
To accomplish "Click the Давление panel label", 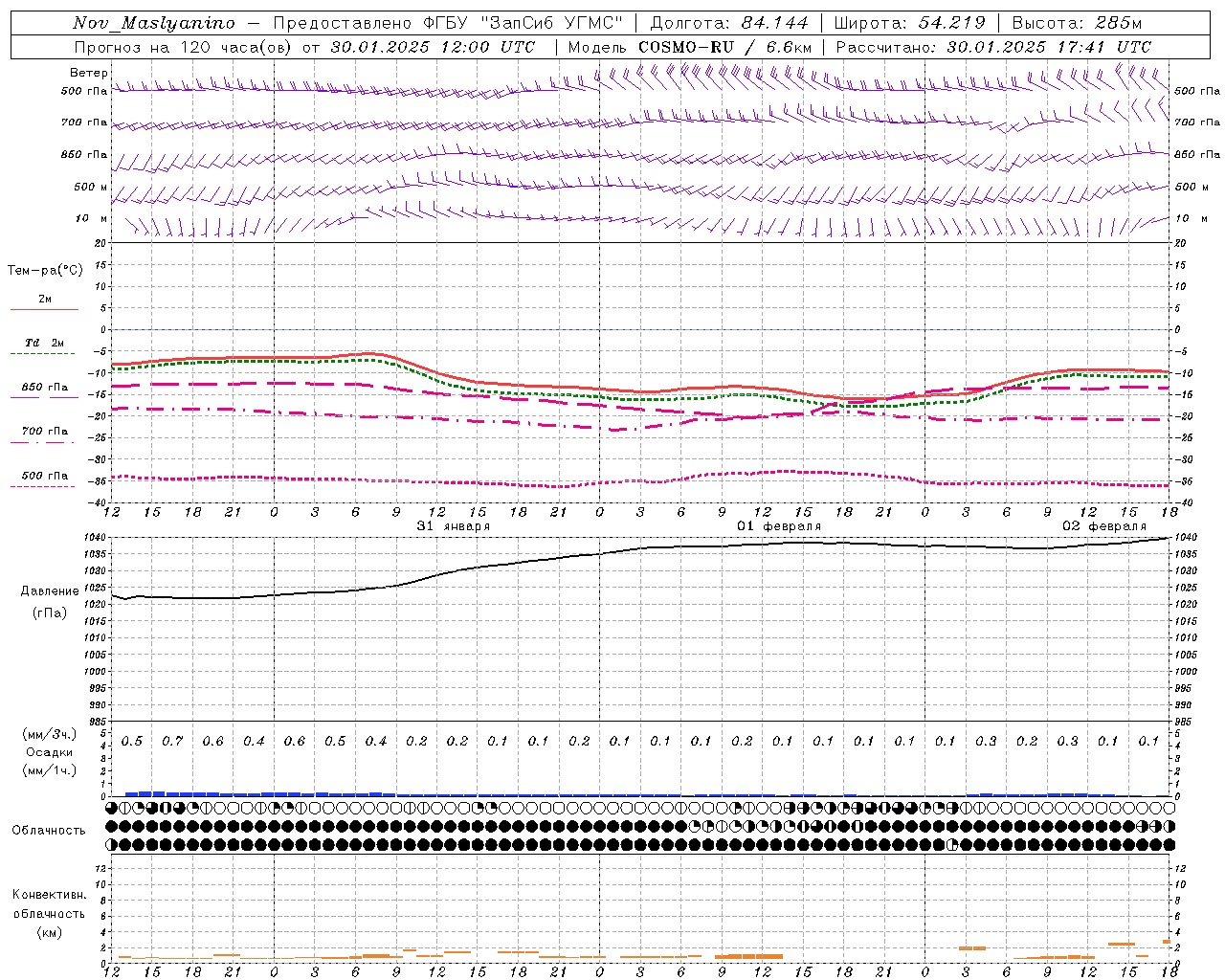I will pyautogui.click(x=50, y=591).
